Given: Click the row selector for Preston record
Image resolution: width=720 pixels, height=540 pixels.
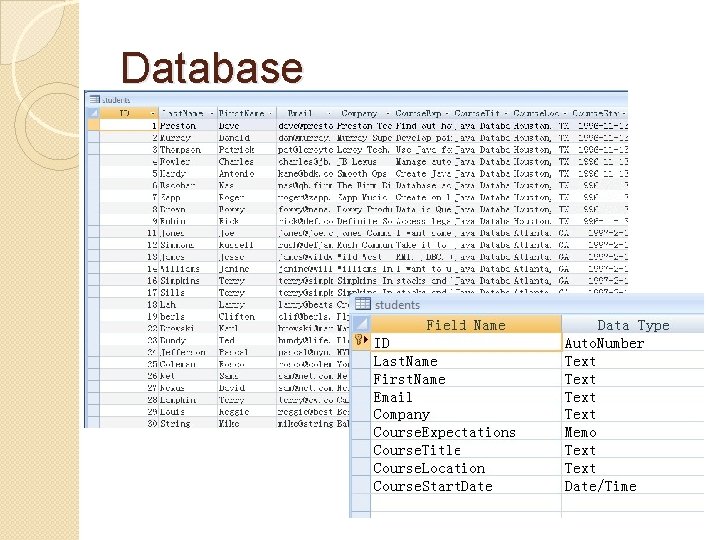Looking at the screenshot, I should tap(93, 125).
